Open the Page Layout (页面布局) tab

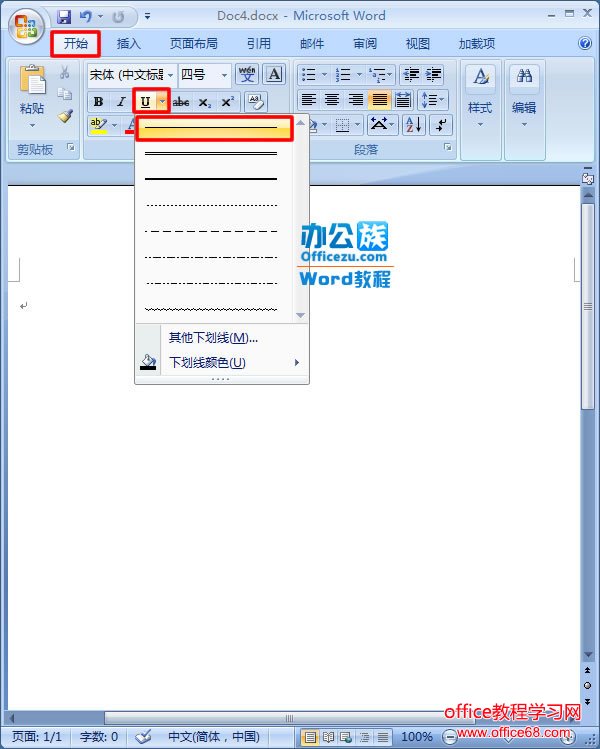[193, 44]
